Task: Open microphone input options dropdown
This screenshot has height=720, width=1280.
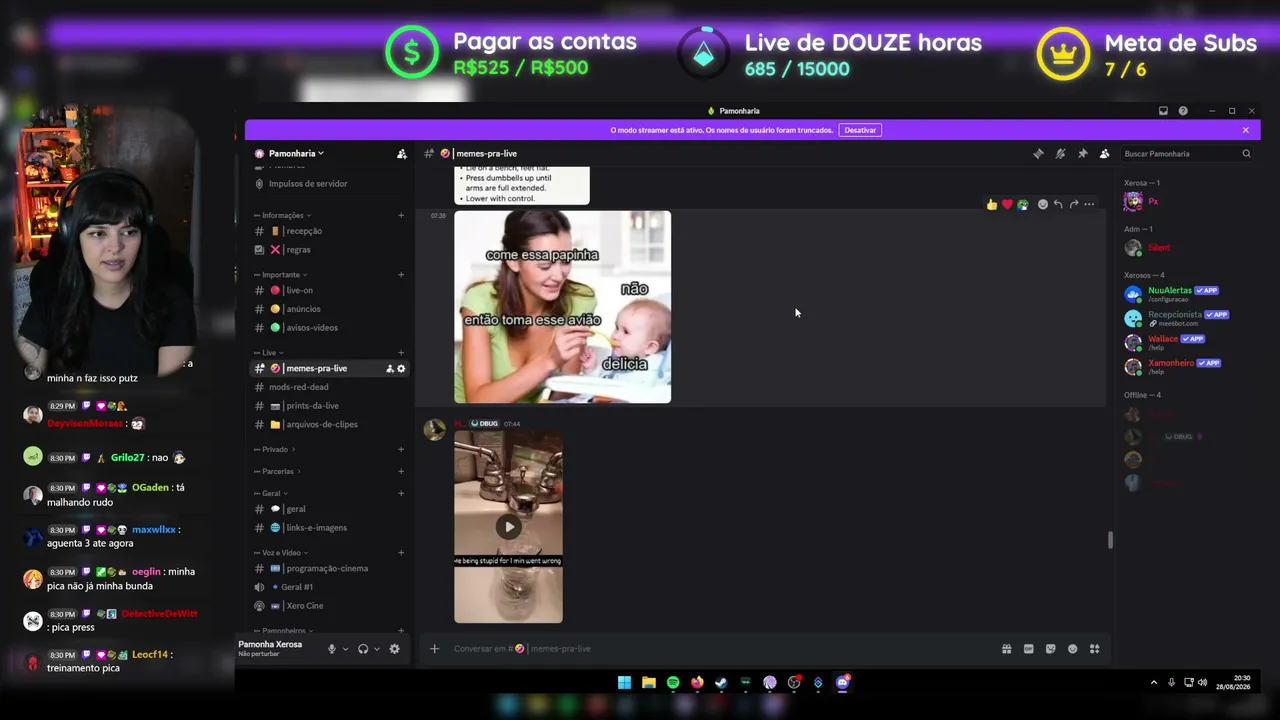Action: [x=345, y=649]
